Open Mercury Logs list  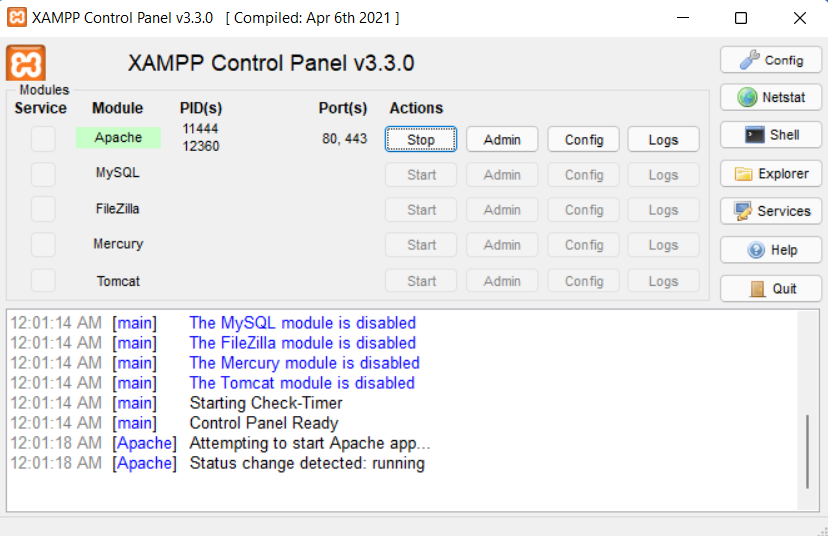pos(663,245)
